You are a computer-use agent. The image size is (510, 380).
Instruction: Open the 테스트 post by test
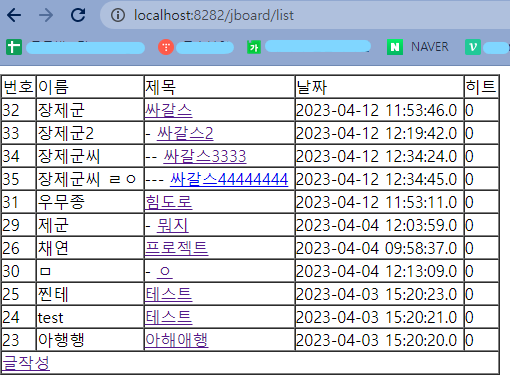click(x=168, y=317)
